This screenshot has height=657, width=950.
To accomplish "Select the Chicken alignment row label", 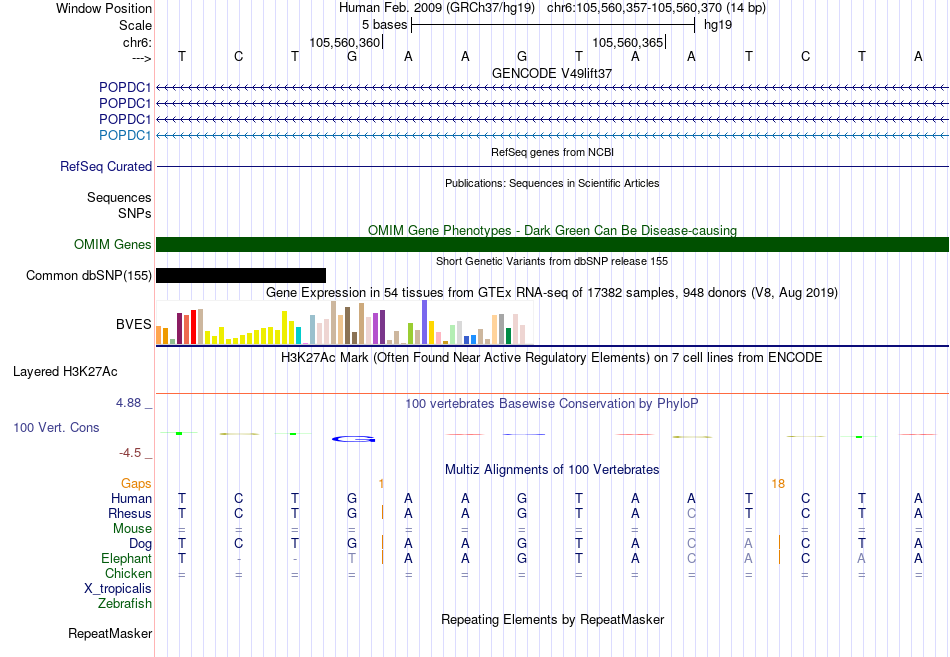I will click(x=128, y=573).
